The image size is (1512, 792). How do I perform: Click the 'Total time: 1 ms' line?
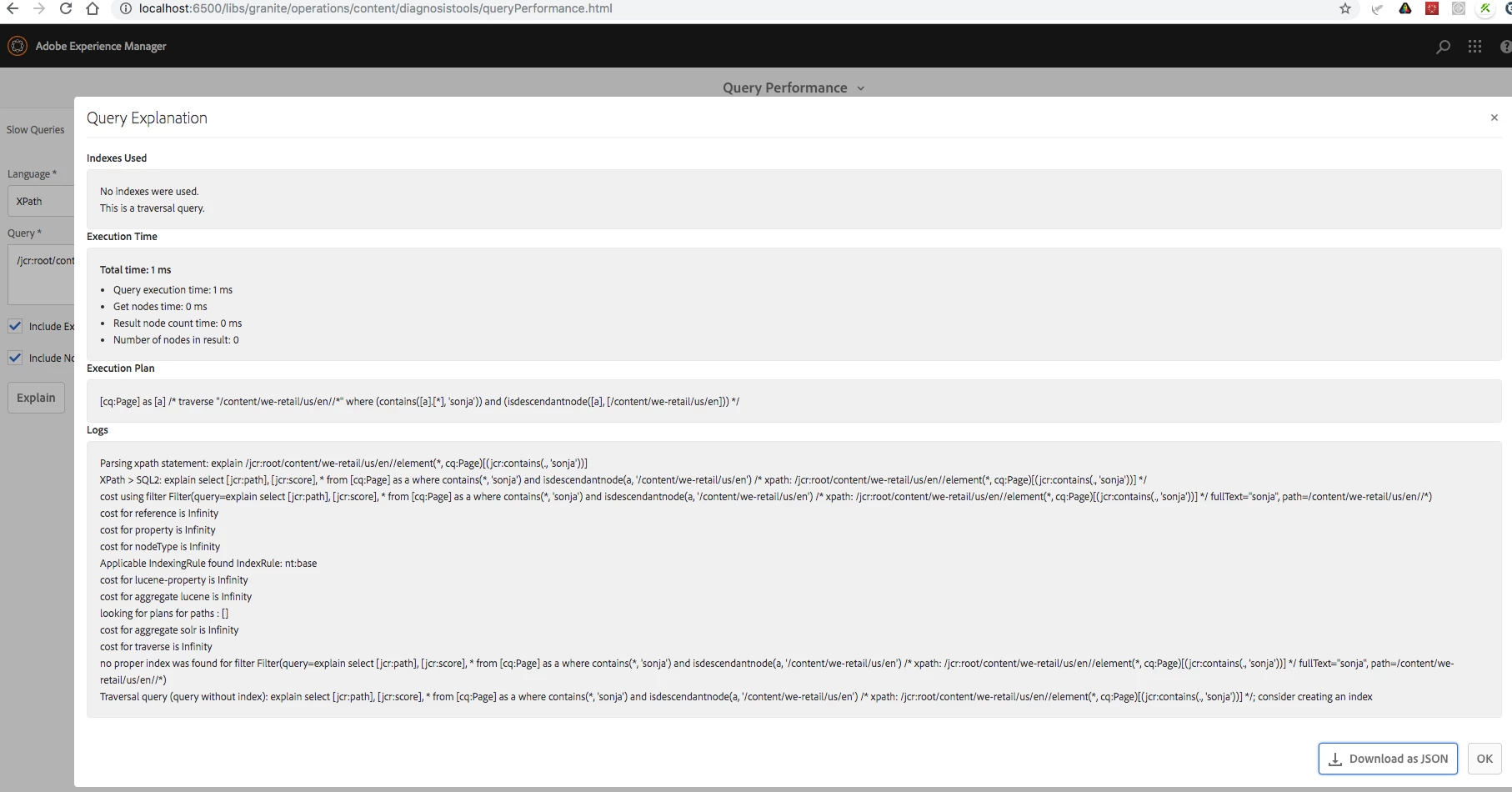[x=135, y=269]
